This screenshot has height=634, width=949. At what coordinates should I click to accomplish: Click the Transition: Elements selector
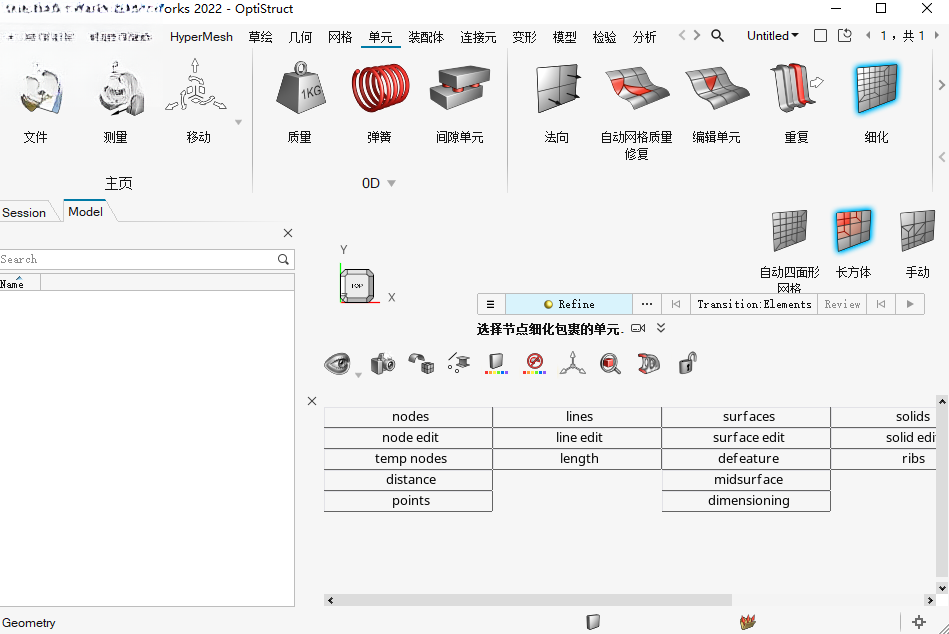[754, 304]
